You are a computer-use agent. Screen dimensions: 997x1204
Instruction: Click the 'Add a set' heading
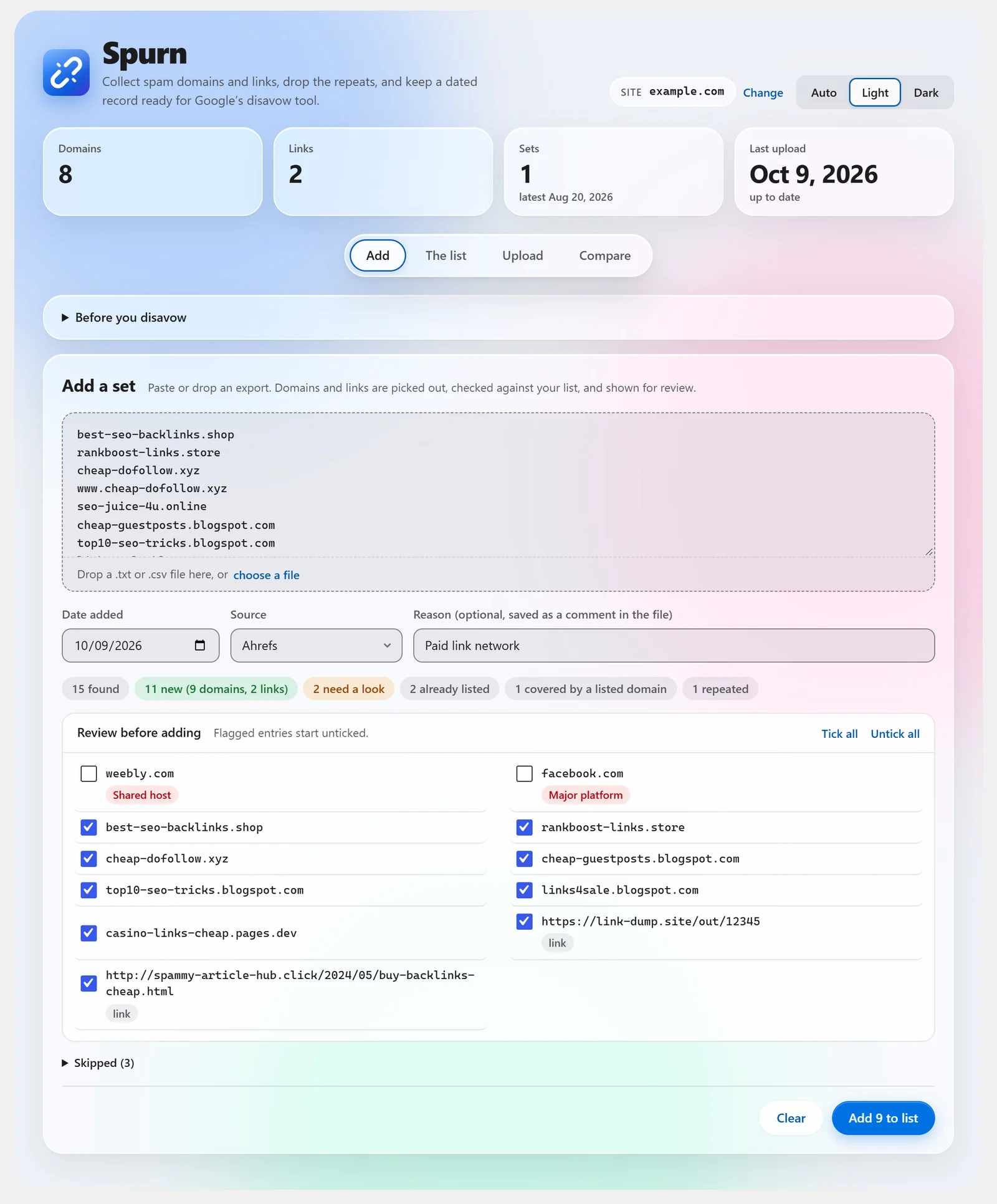pyautogui.click(x=98, y=386)
